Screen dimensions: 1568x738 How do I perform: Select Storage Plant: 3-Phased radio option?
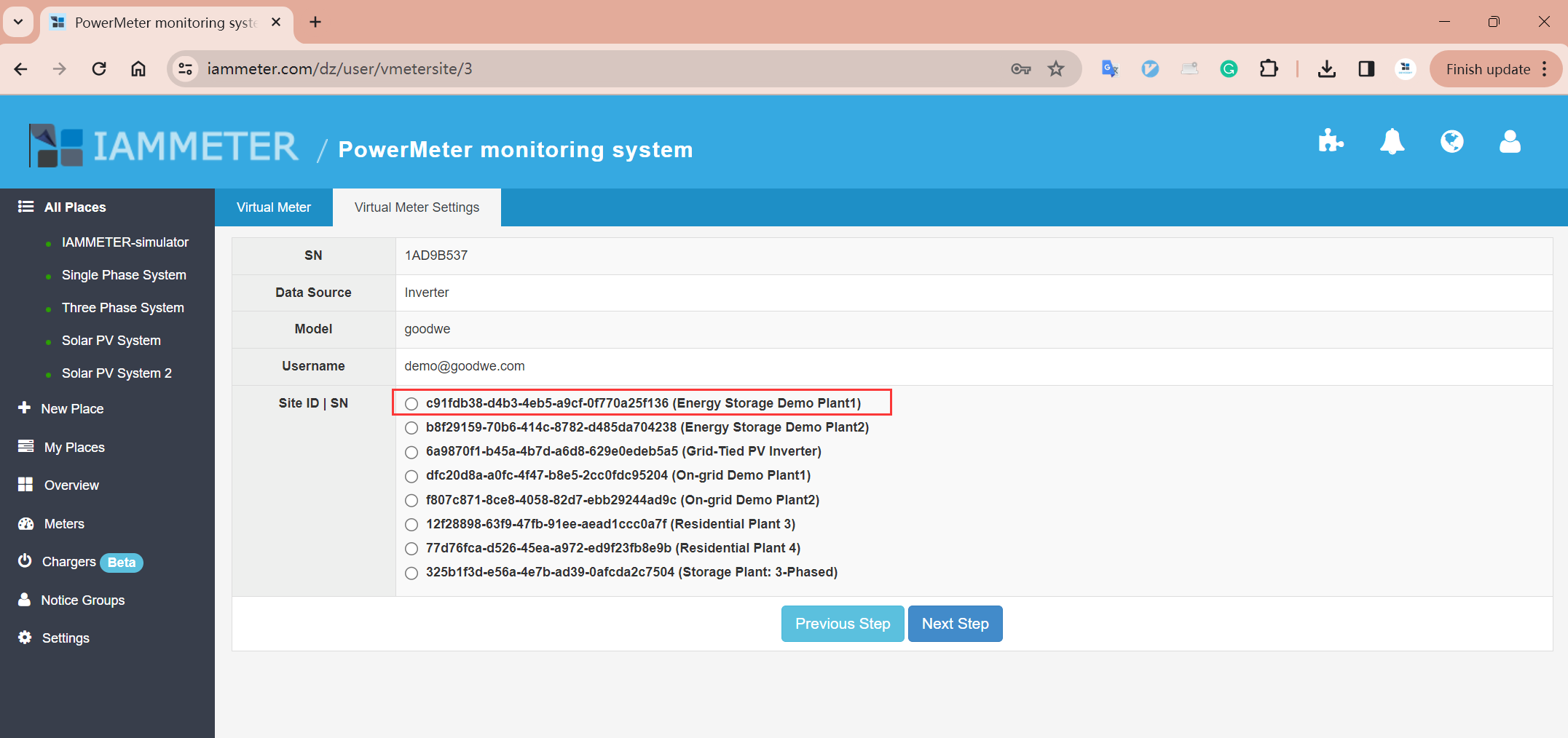(411, 573)
